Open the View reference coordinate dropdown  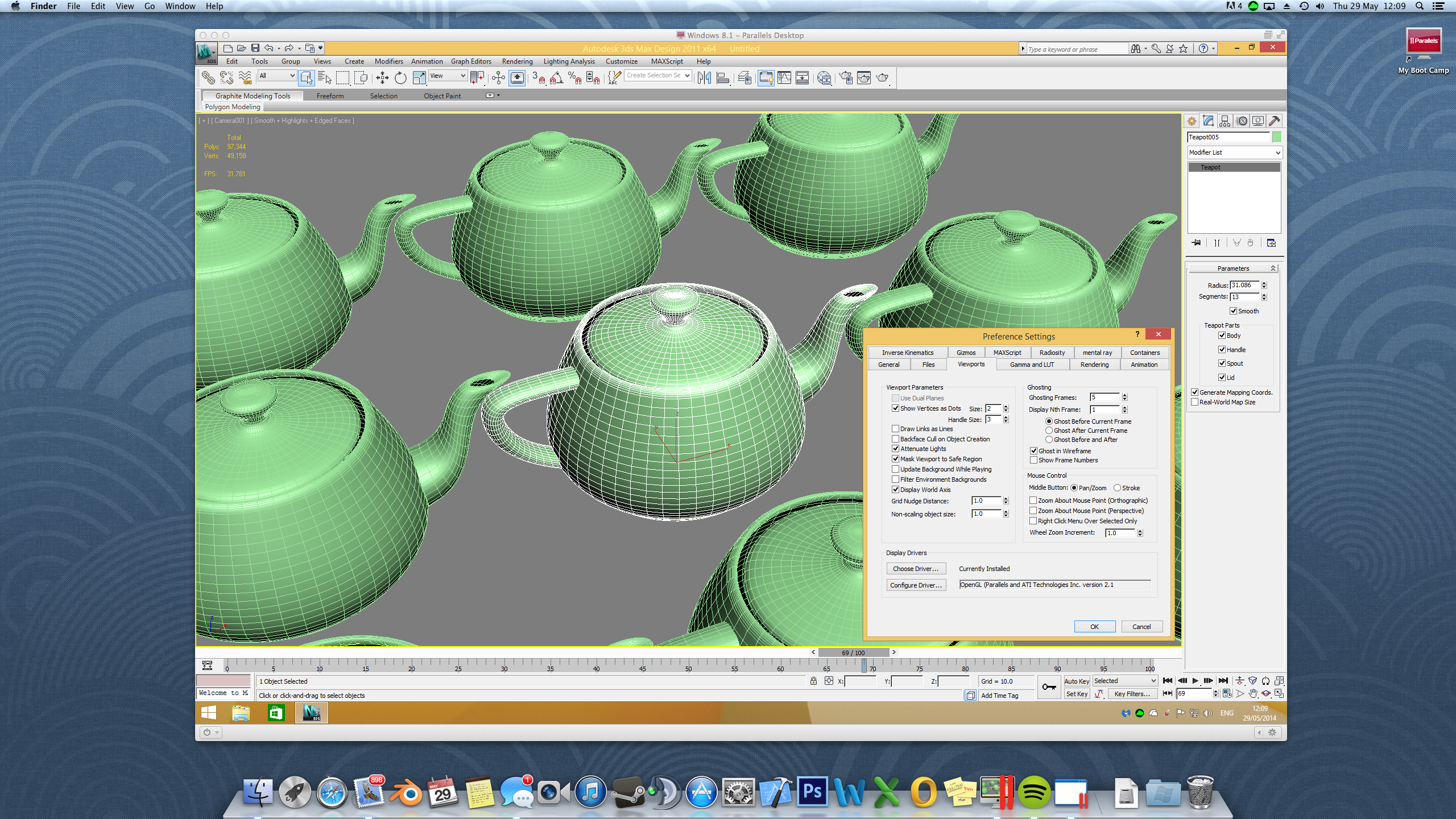pyautogui.click(x=448, y=76)
